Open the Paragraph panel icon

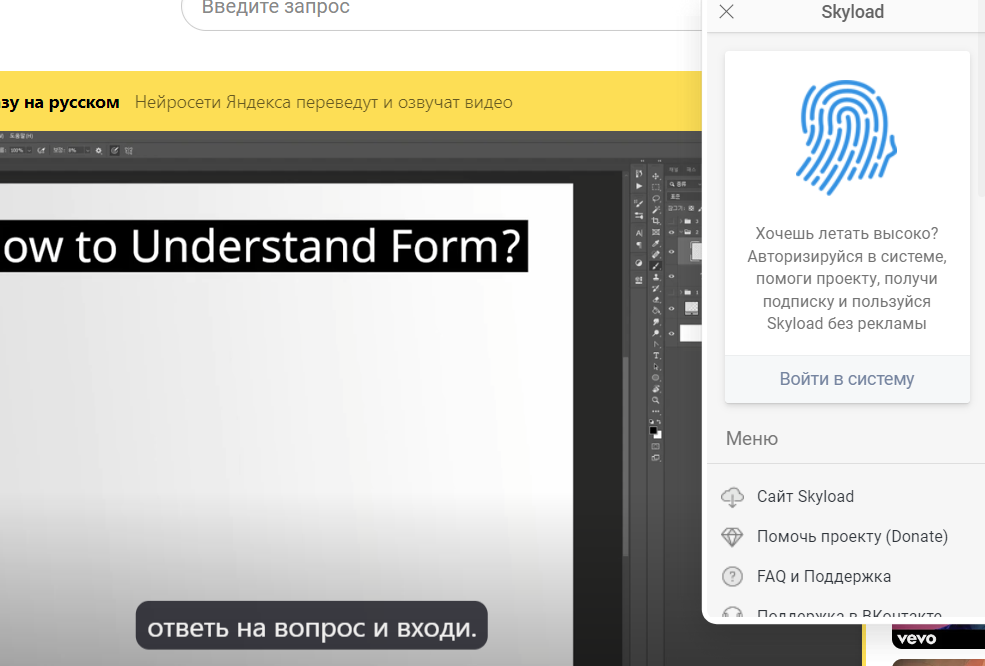pos(639,245)
